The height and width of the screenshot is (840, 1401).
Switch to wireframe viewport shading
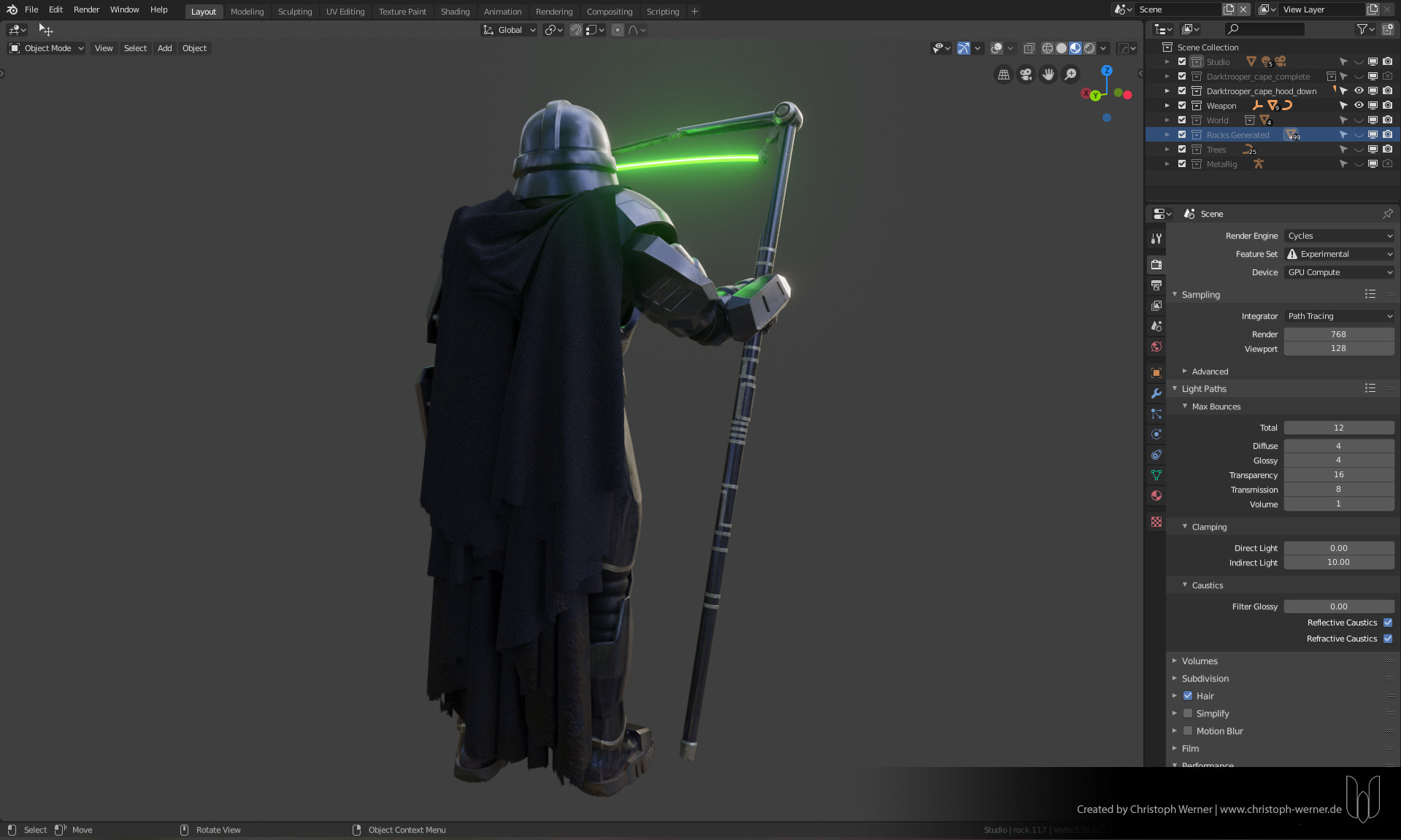coord(1047,48)
